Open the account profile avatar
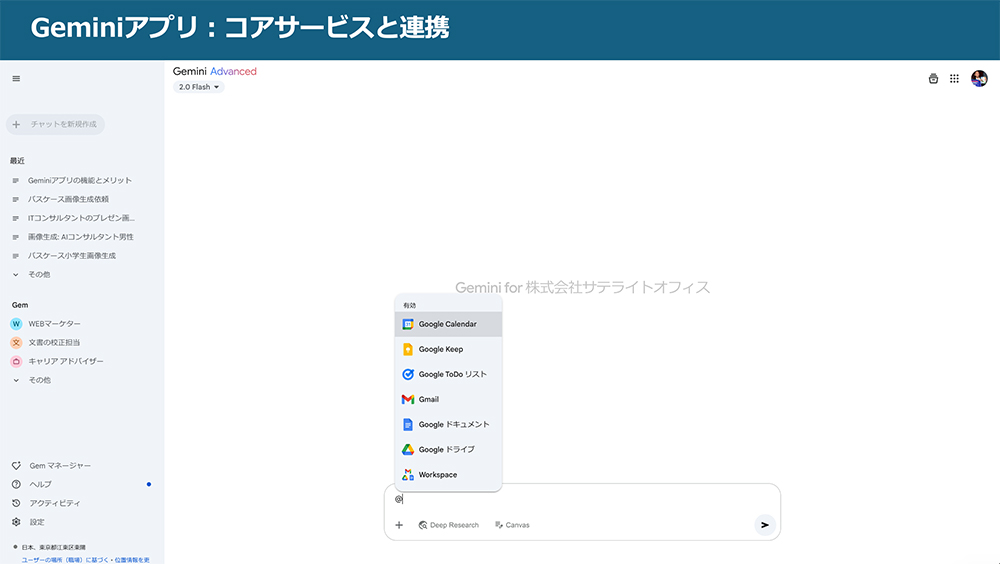 979,78
